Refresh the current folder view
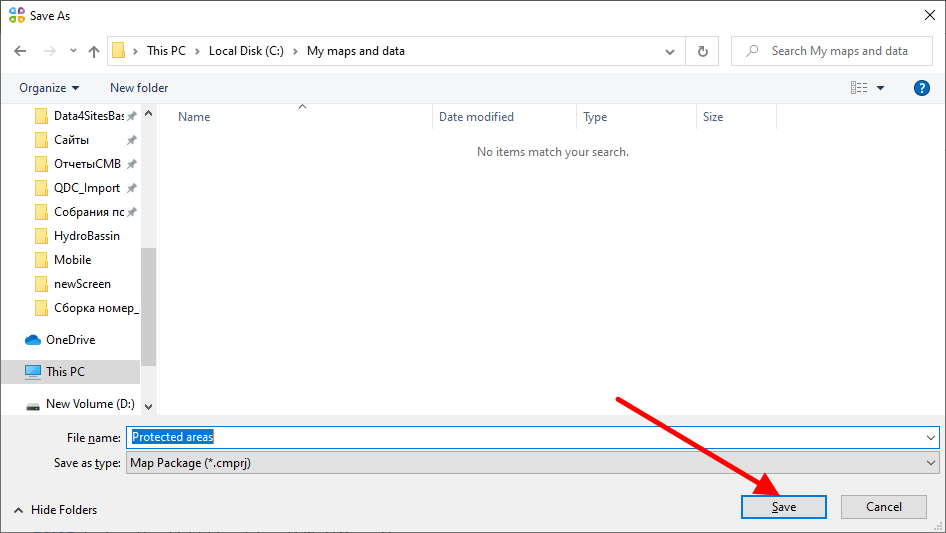The height and width of the screenshot is (533, 946). click(x=703, y=51)
